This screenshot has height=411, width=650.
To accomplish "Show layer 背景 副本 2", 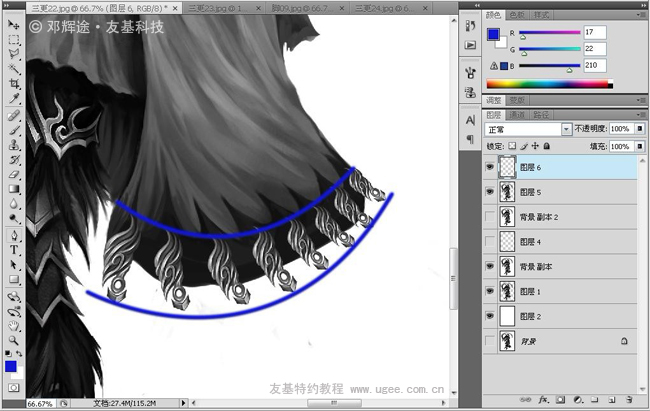I will (x=490, y=217).
